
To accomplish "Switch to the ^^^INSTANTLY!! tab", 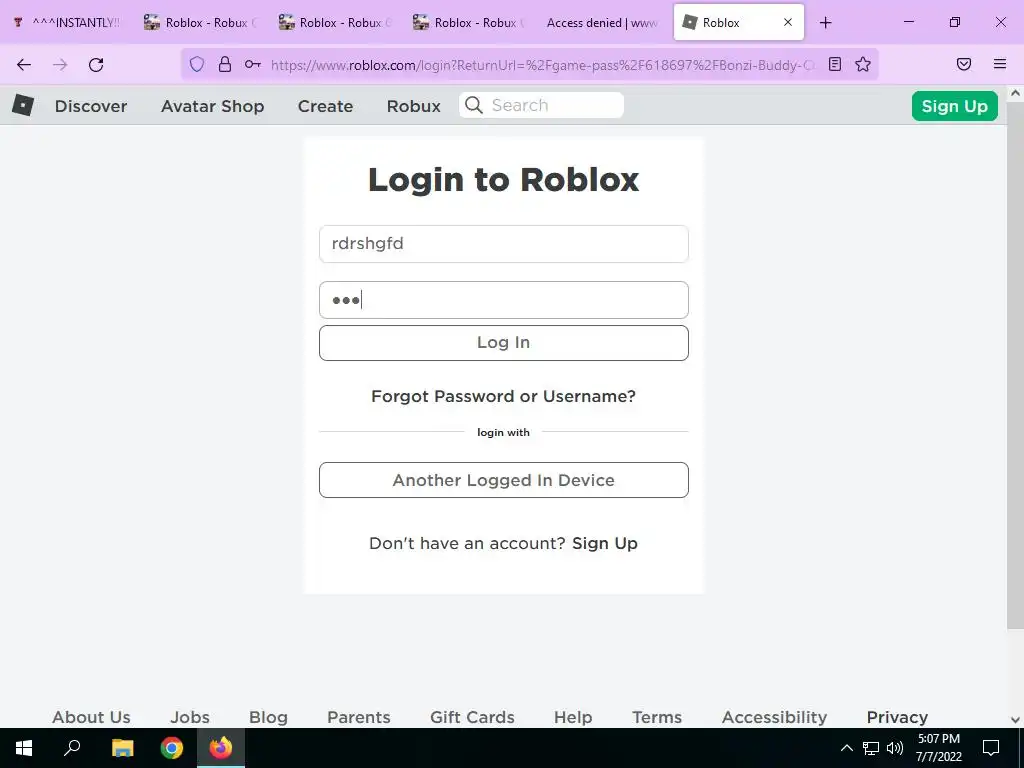I will pyautogui.click(x=68, y=22).
